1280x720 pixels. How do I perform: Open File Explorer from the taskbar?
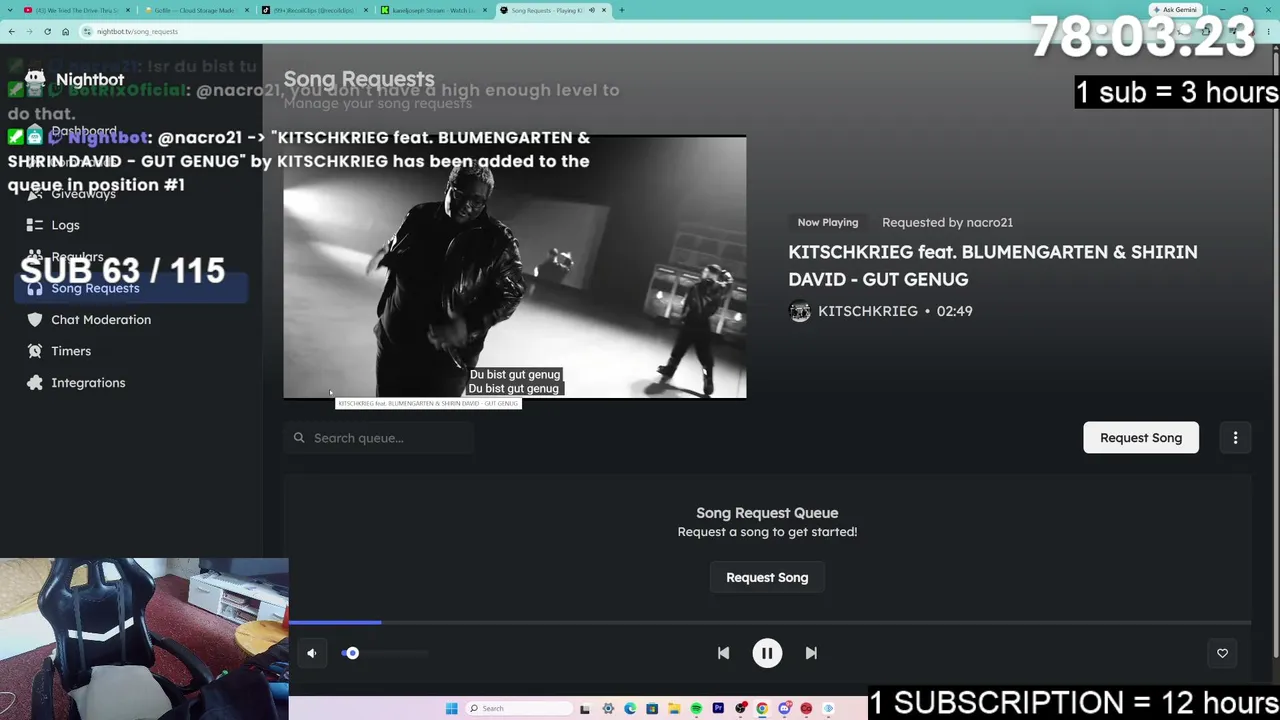674,709
